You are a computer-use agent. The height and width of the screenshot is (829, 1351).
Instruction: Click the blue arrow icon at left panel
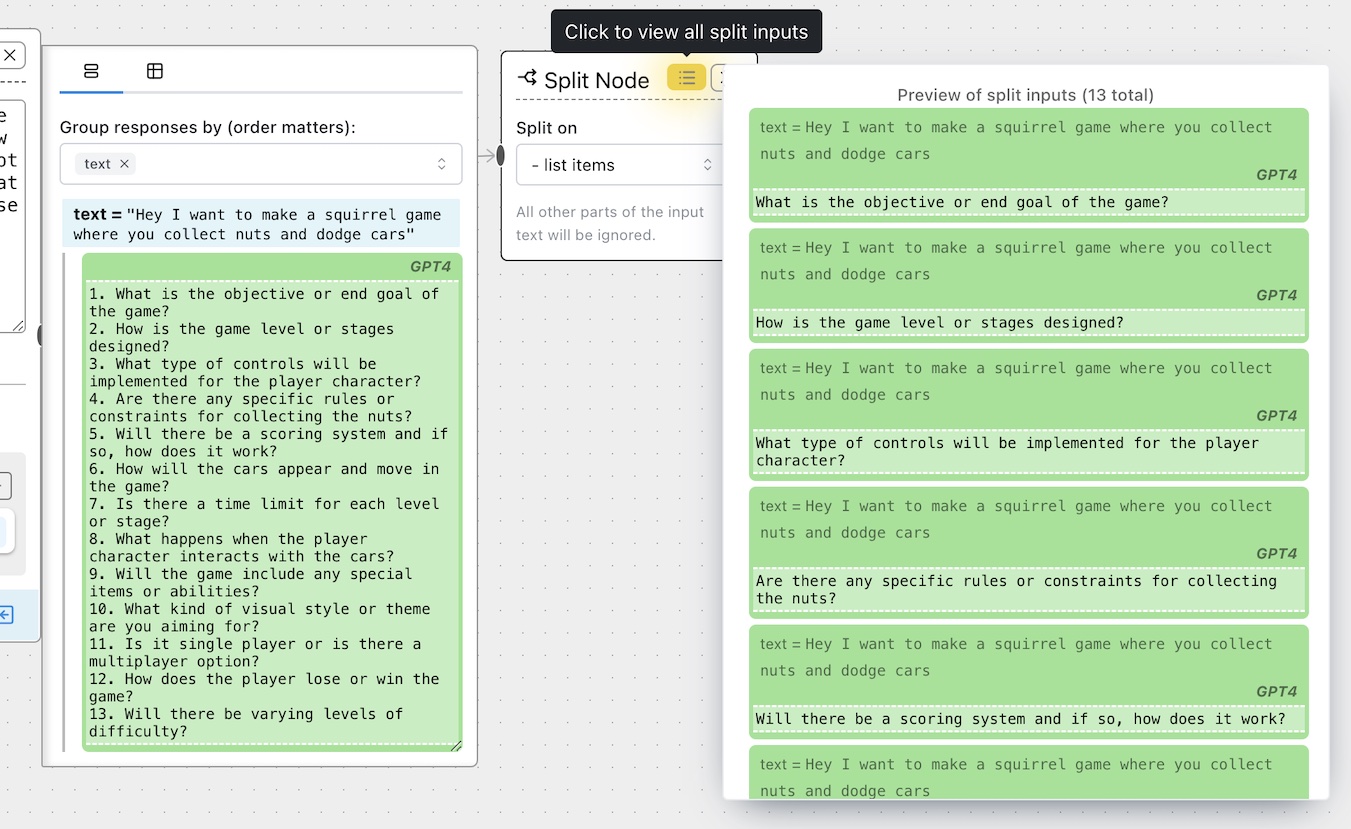[6, 615]
